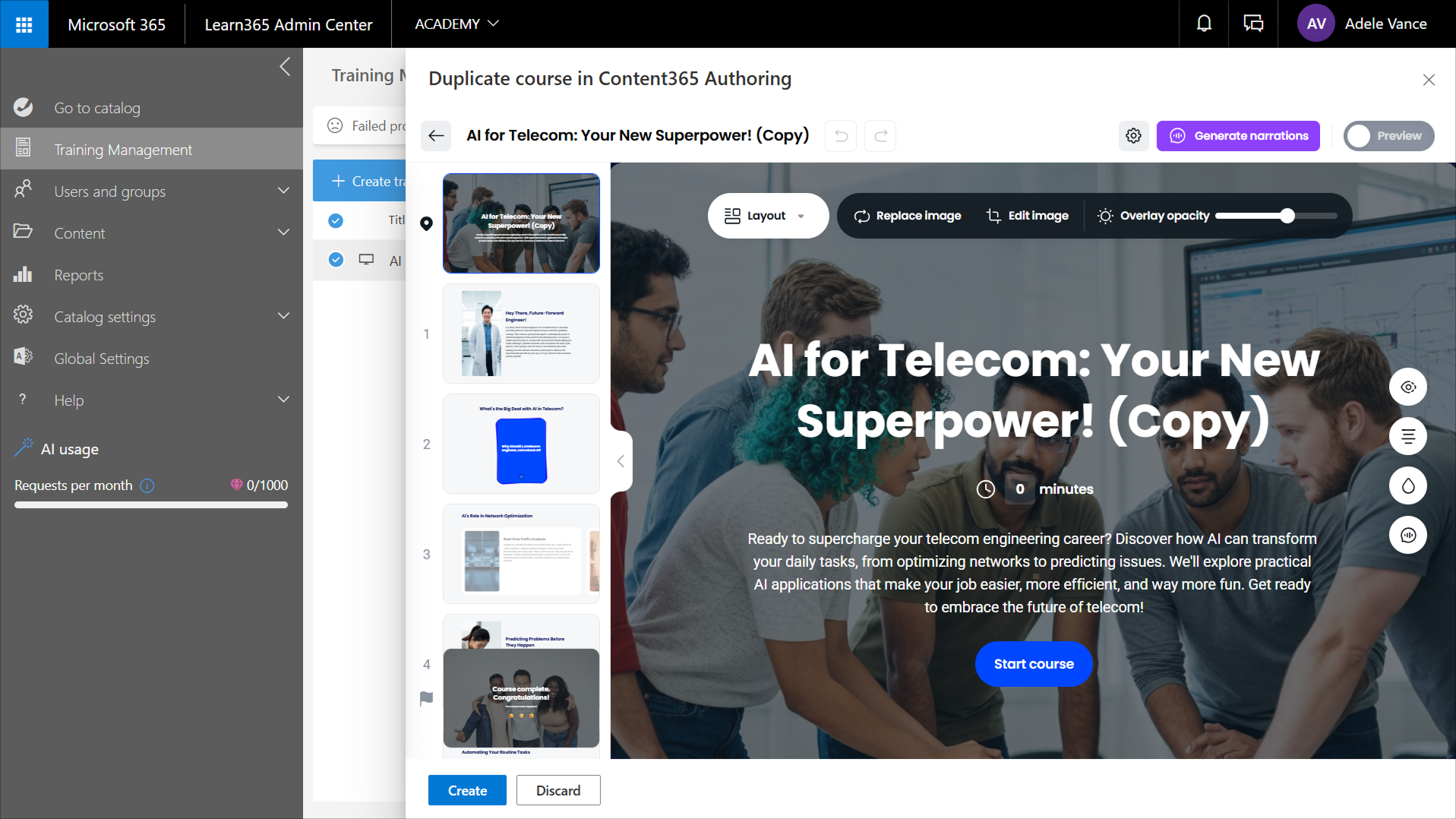The image size is (1456, 819).
Task: Click the undo arrow icon
Action: [x=841, y=136]
